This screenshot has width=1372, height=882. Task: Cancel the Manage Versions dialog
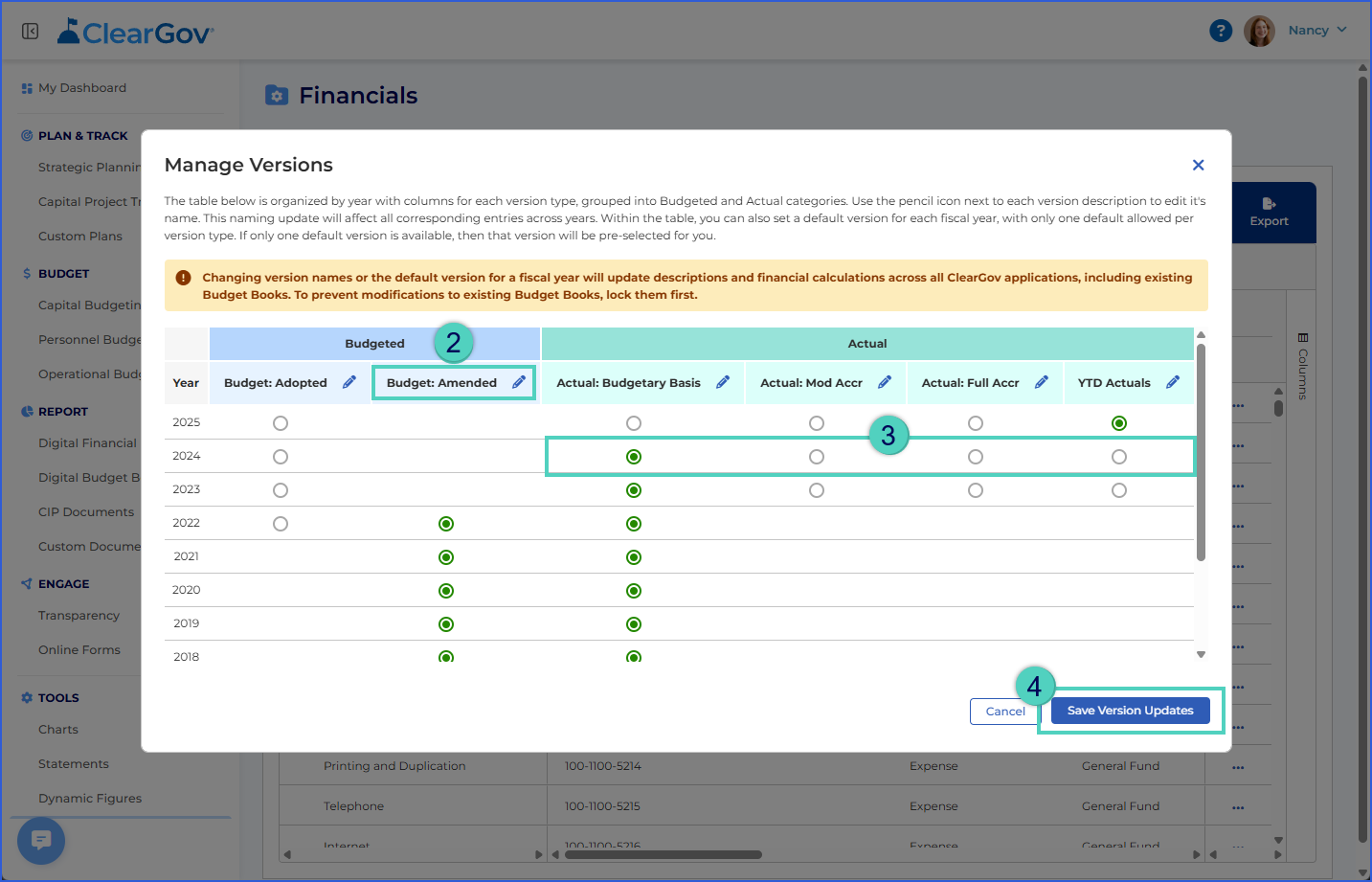click(1005, 712)
